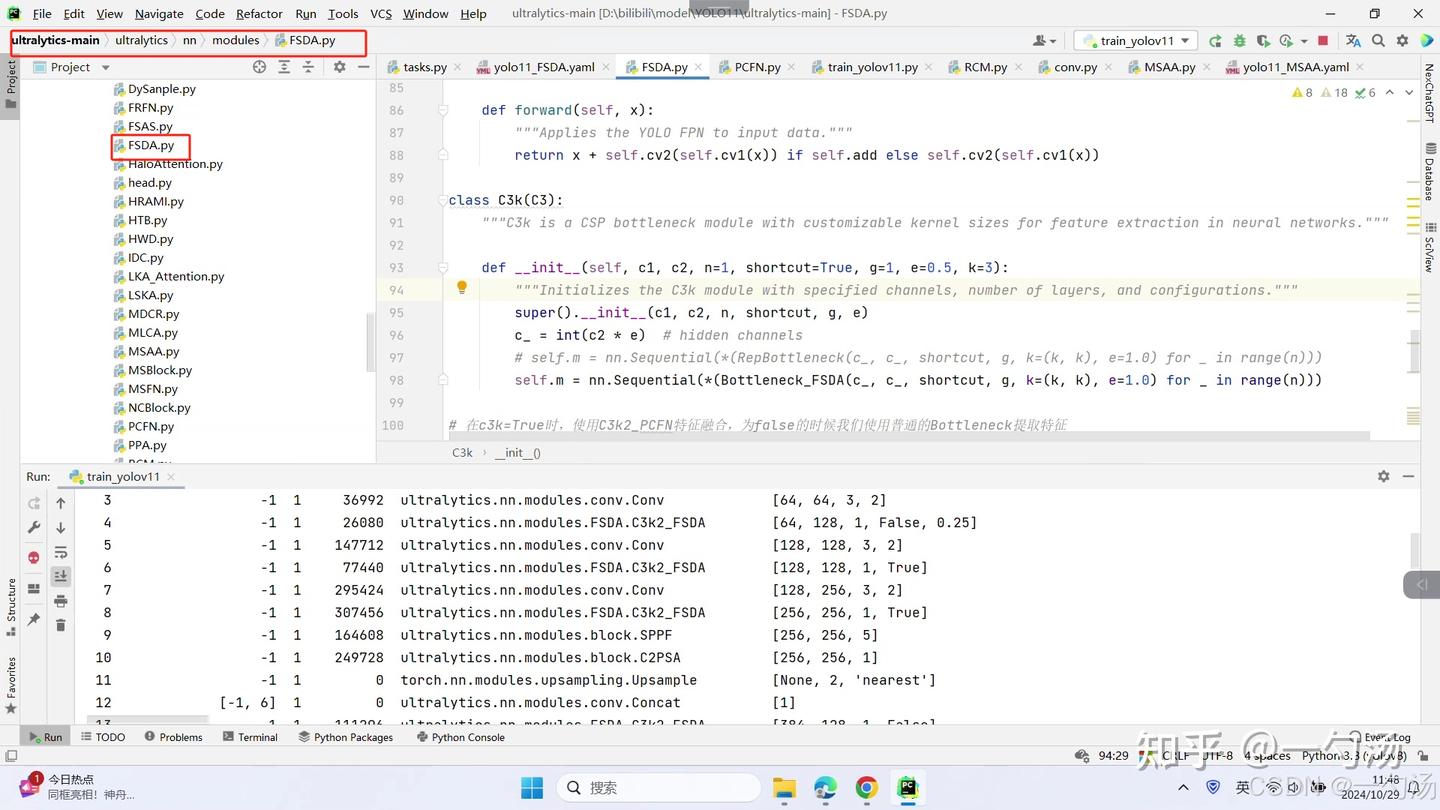
Task: Collapse the __init__ method fold arrow
Action: coord(443,268)
